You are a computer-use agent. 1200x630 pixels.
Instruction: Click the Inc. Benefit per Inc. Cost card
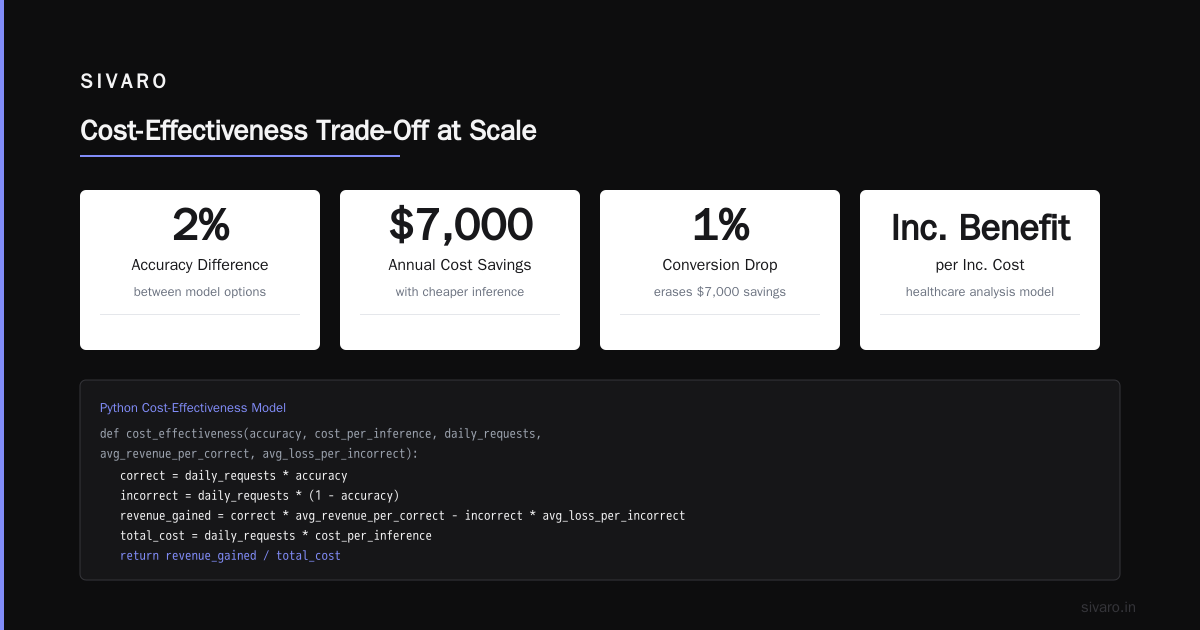click(x=980, y=270)
